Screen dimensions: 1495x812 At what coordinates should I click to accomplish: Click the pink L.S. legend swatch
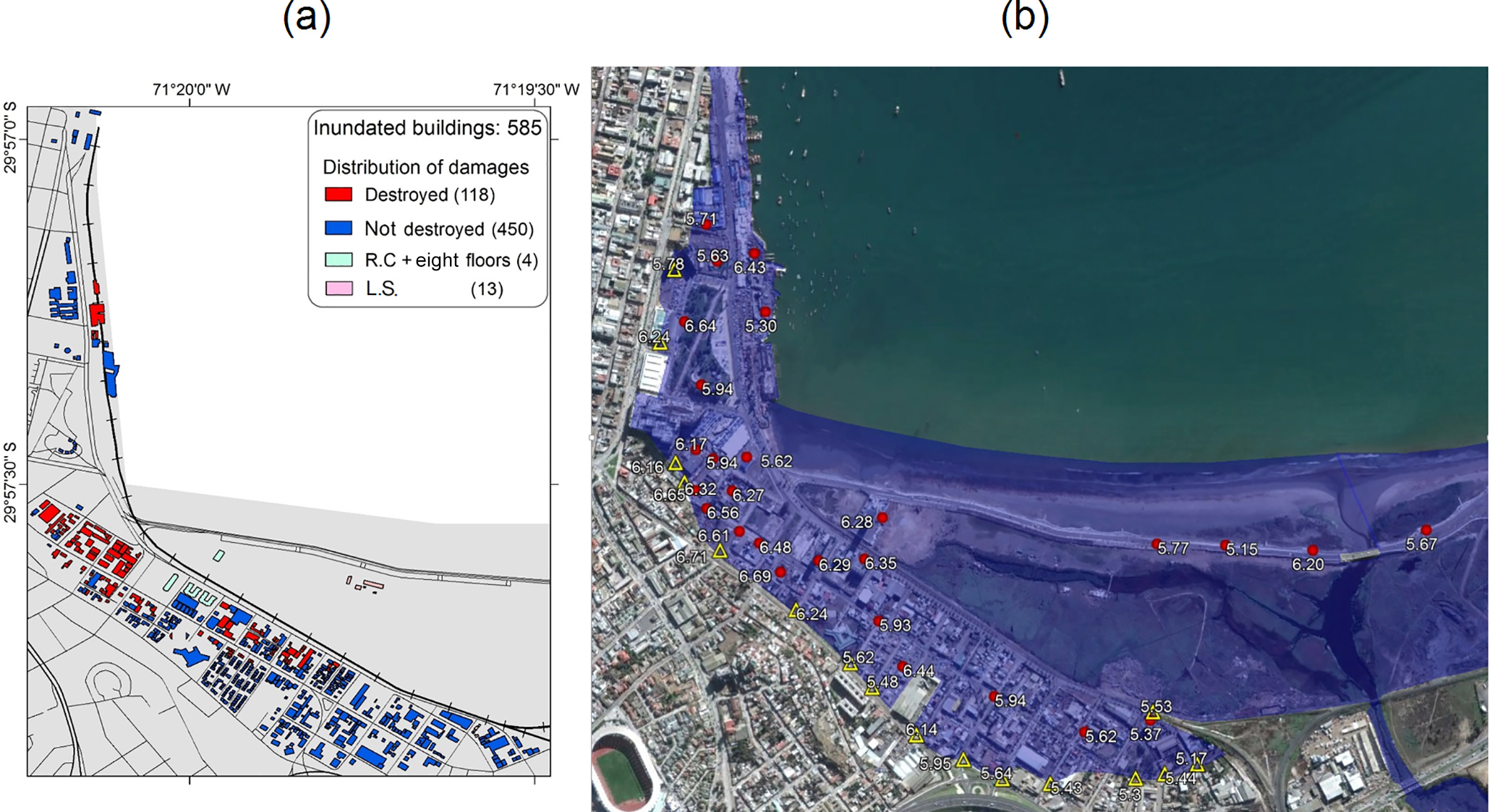tap(338, 289)
